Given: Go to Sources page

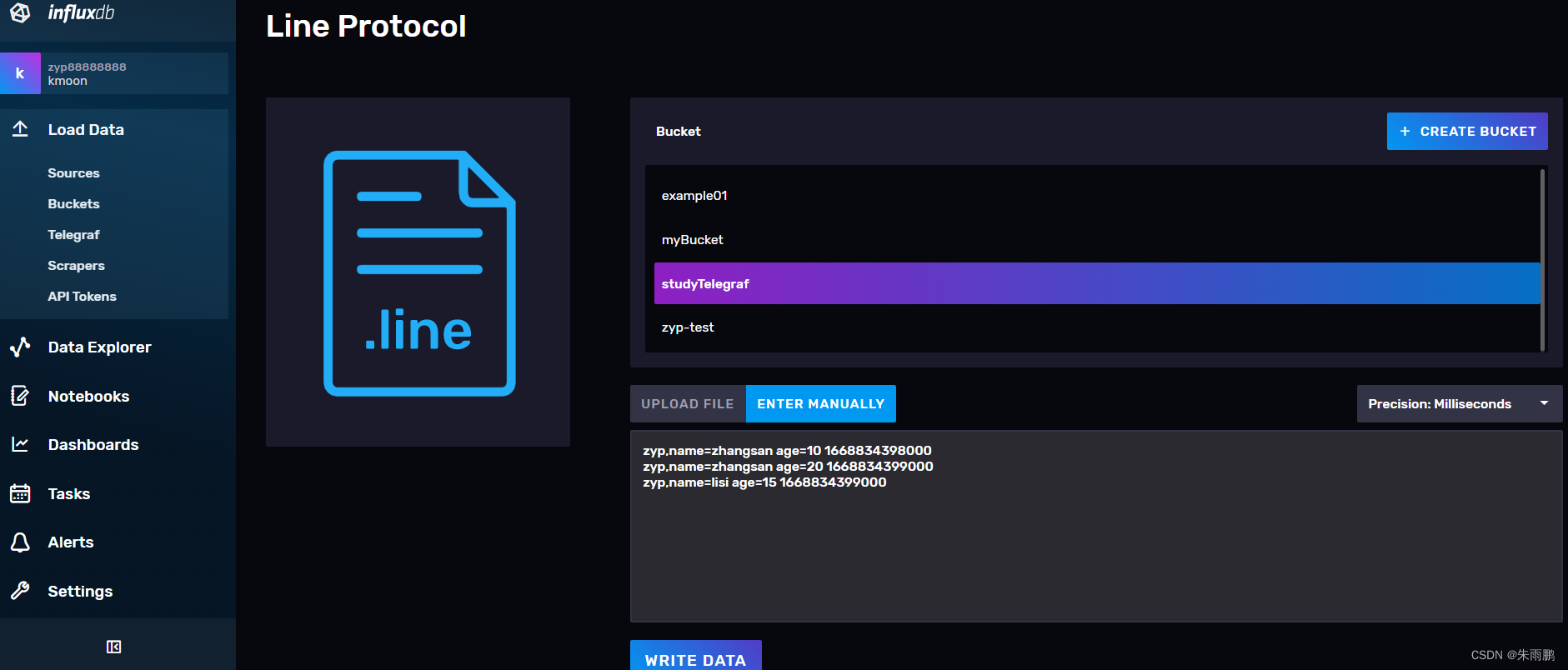Looking at the screenshot, I should pyautogui.click(x=73, y=173).
